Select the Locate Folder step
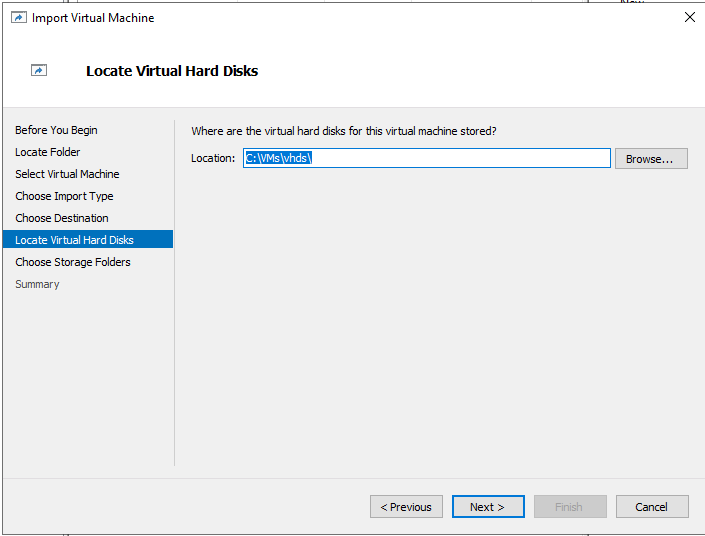This screenshot has height=536, width=705. click(48, 152)
